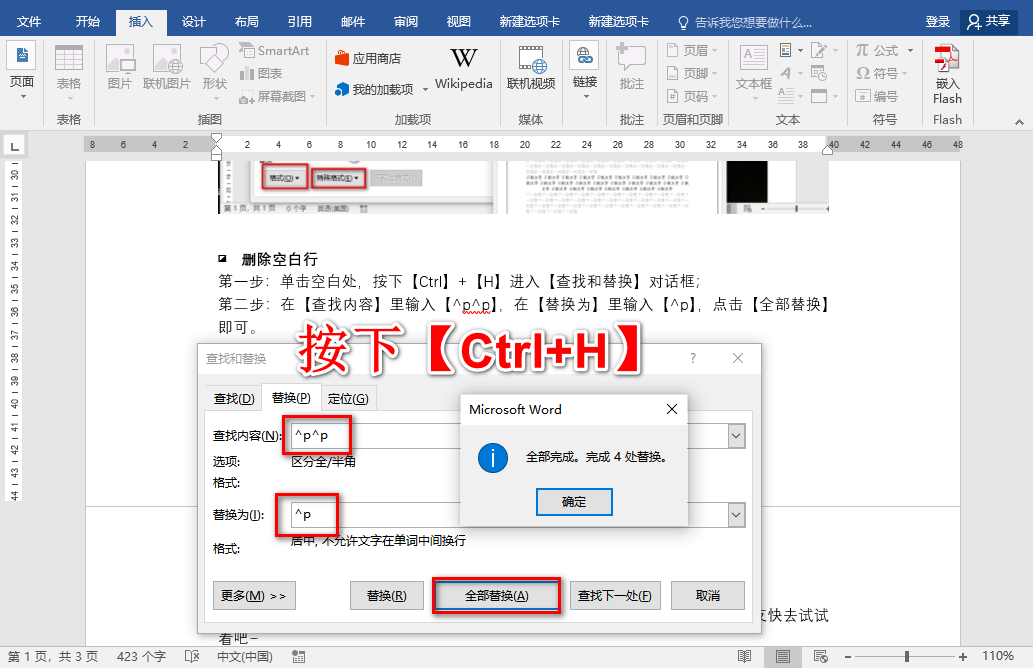The image size is (1033, 668).
Task: Switch to Read Mode view icon
Action: (744, 656)
